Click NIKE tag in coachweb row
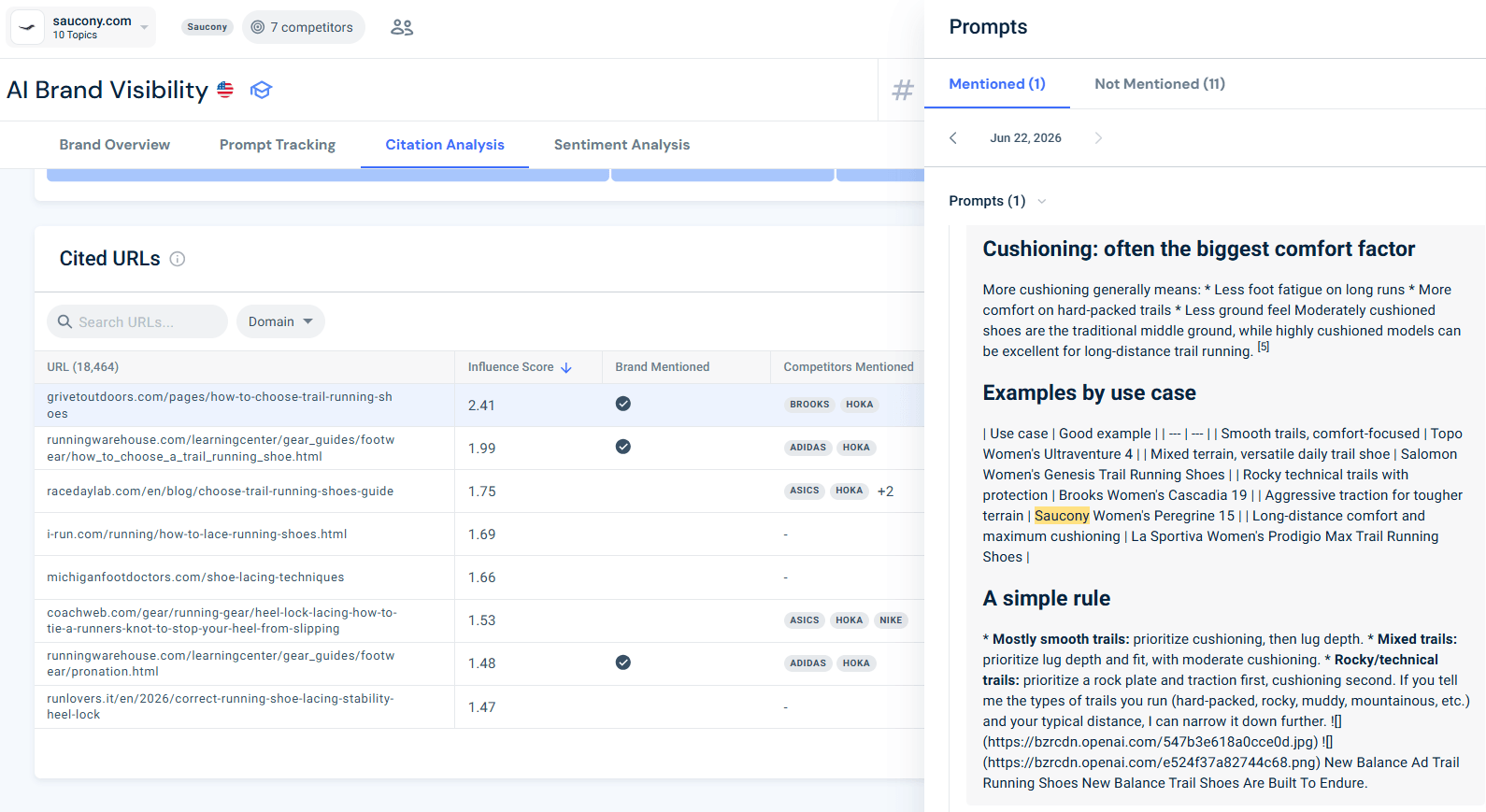Screen dimensions: 1486x812 point(891,620)
